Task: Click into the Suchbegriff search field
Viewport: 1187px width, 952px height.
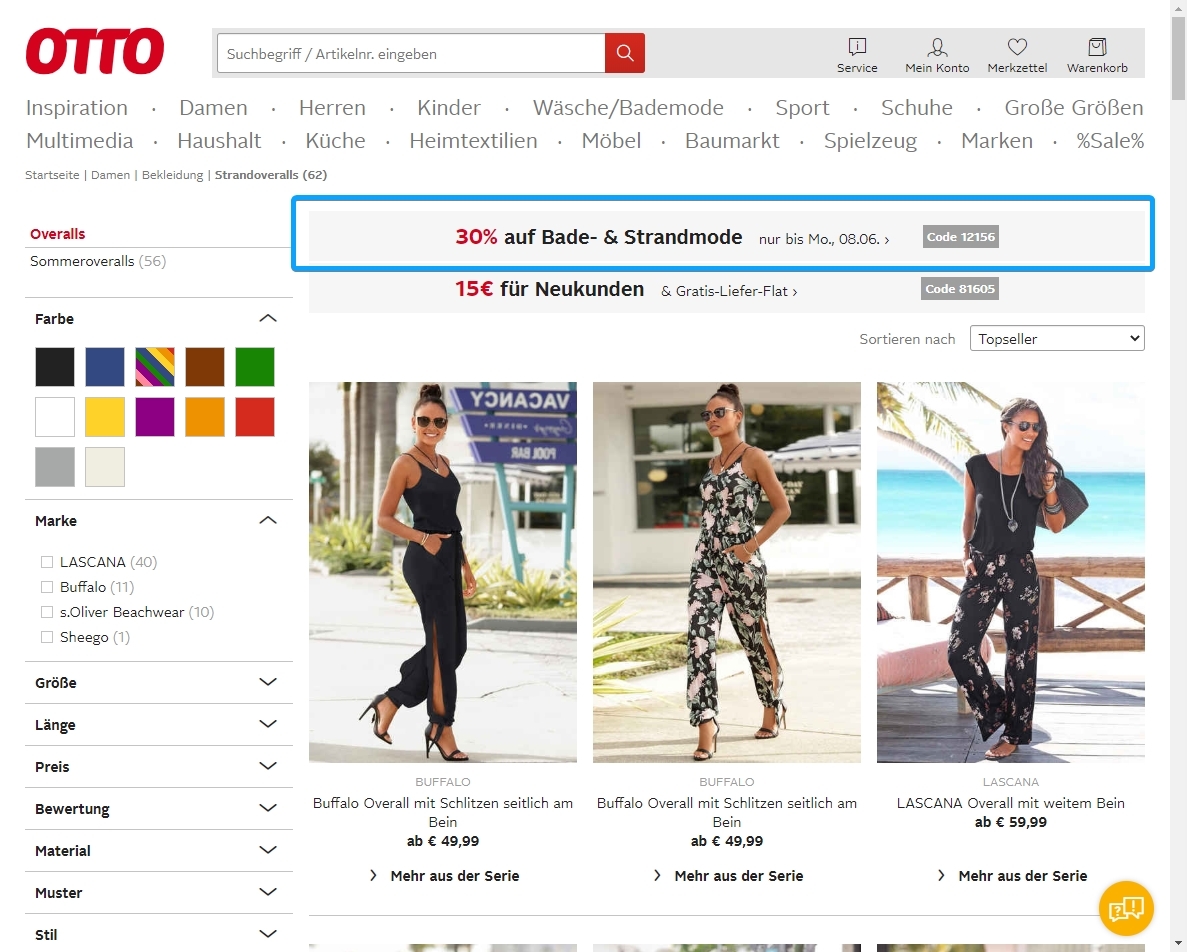Action: pos(410,54)
